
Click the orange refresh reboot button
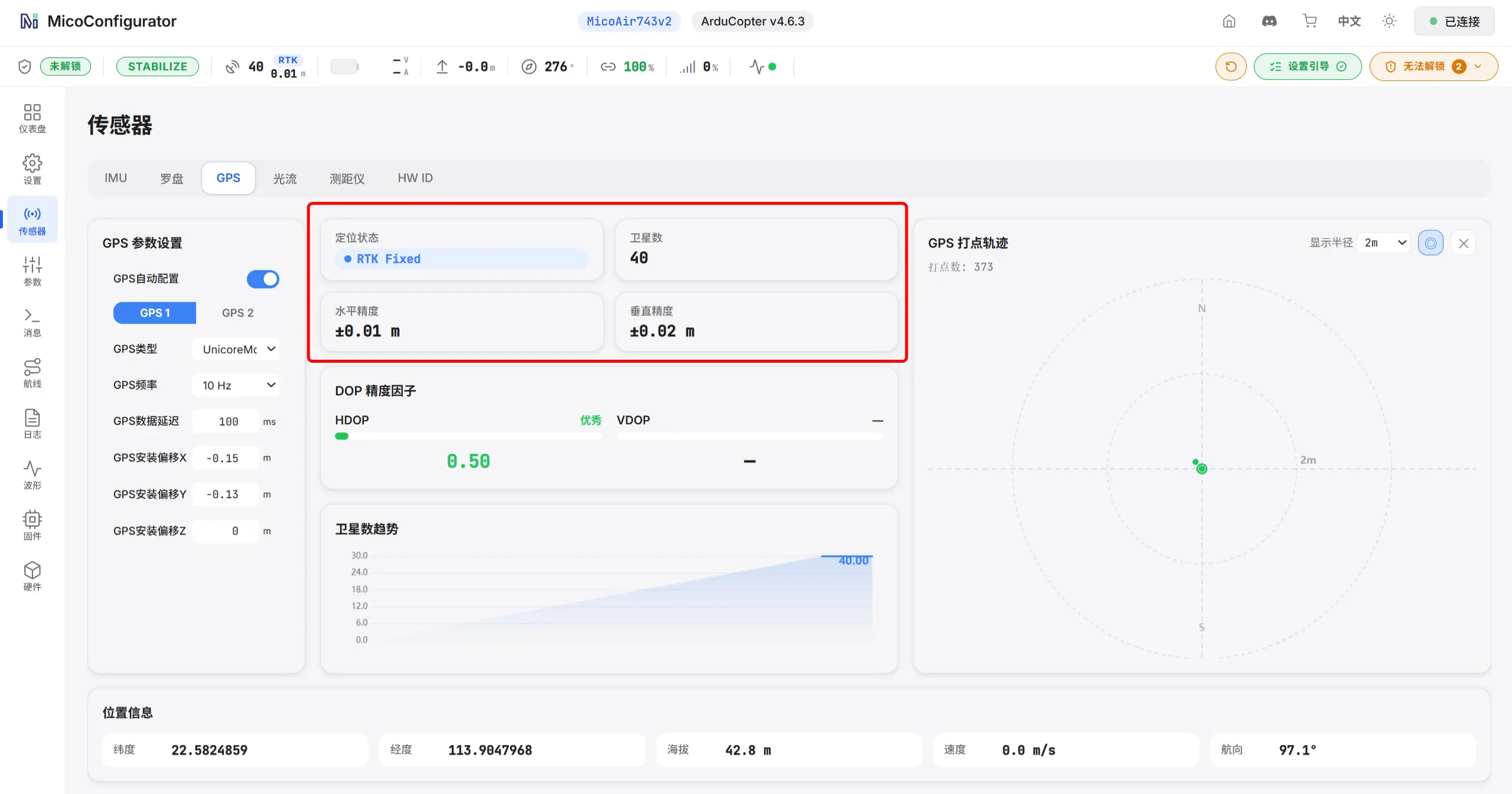coord(1231,66)
